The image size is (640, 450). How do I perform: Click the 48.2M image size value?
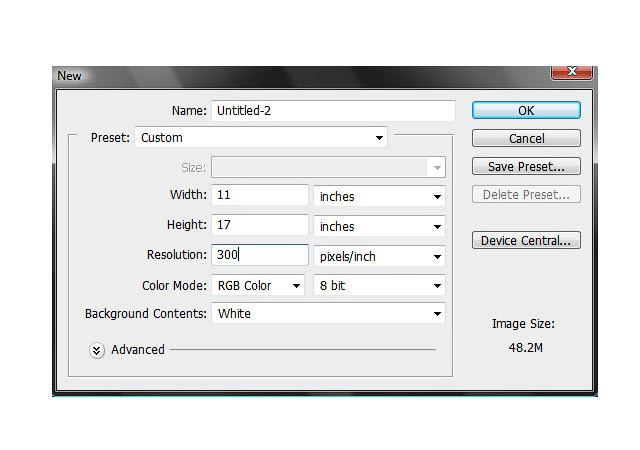click(x=525, y=348)
